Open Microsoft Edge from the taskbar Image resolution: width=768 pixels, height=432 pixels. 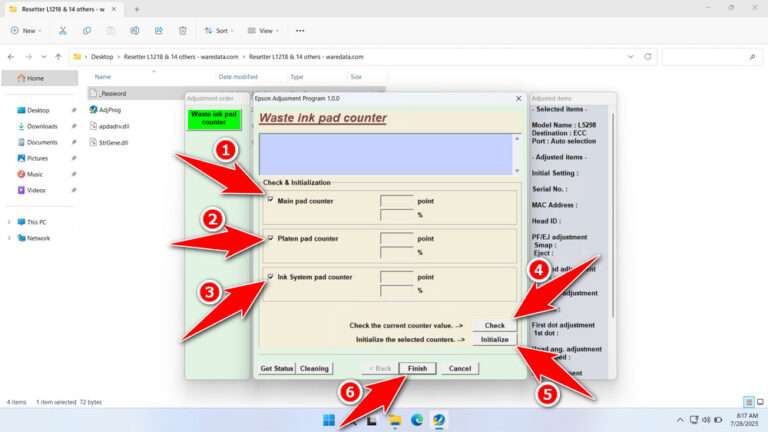[417, 420]
